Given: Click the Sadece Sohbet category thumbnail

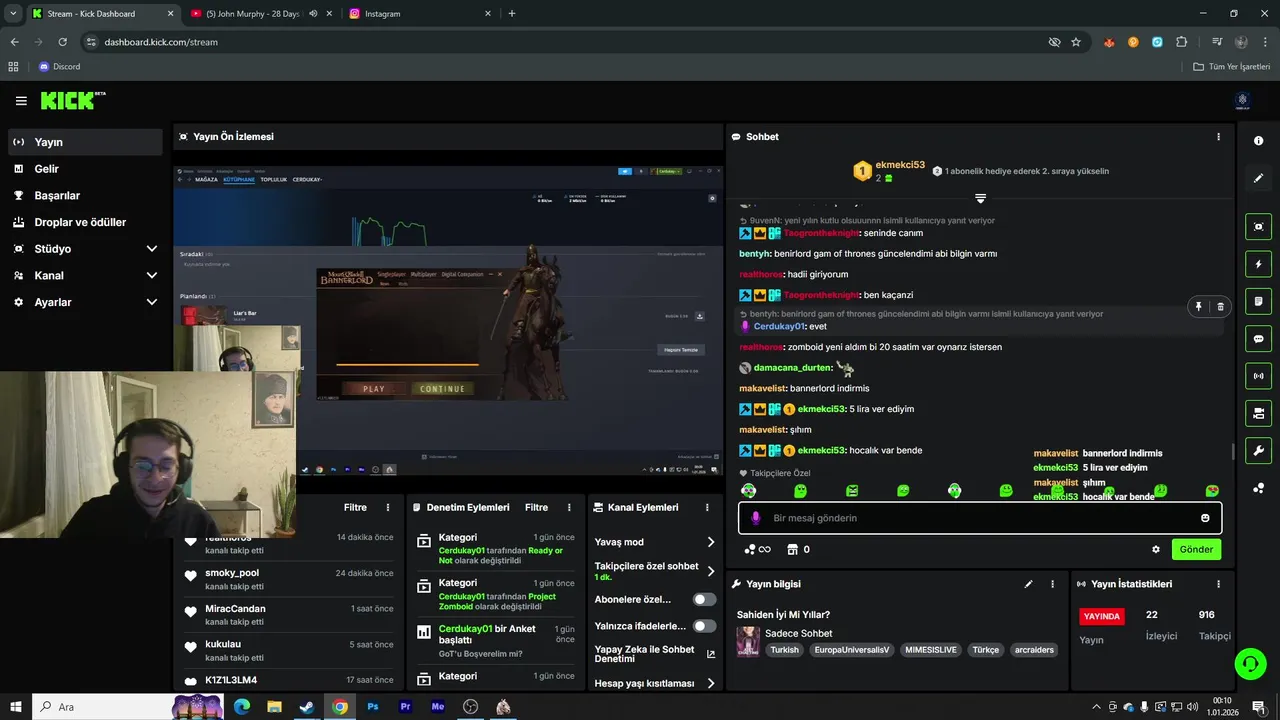Looking at the screenshot, I should 748,642.
